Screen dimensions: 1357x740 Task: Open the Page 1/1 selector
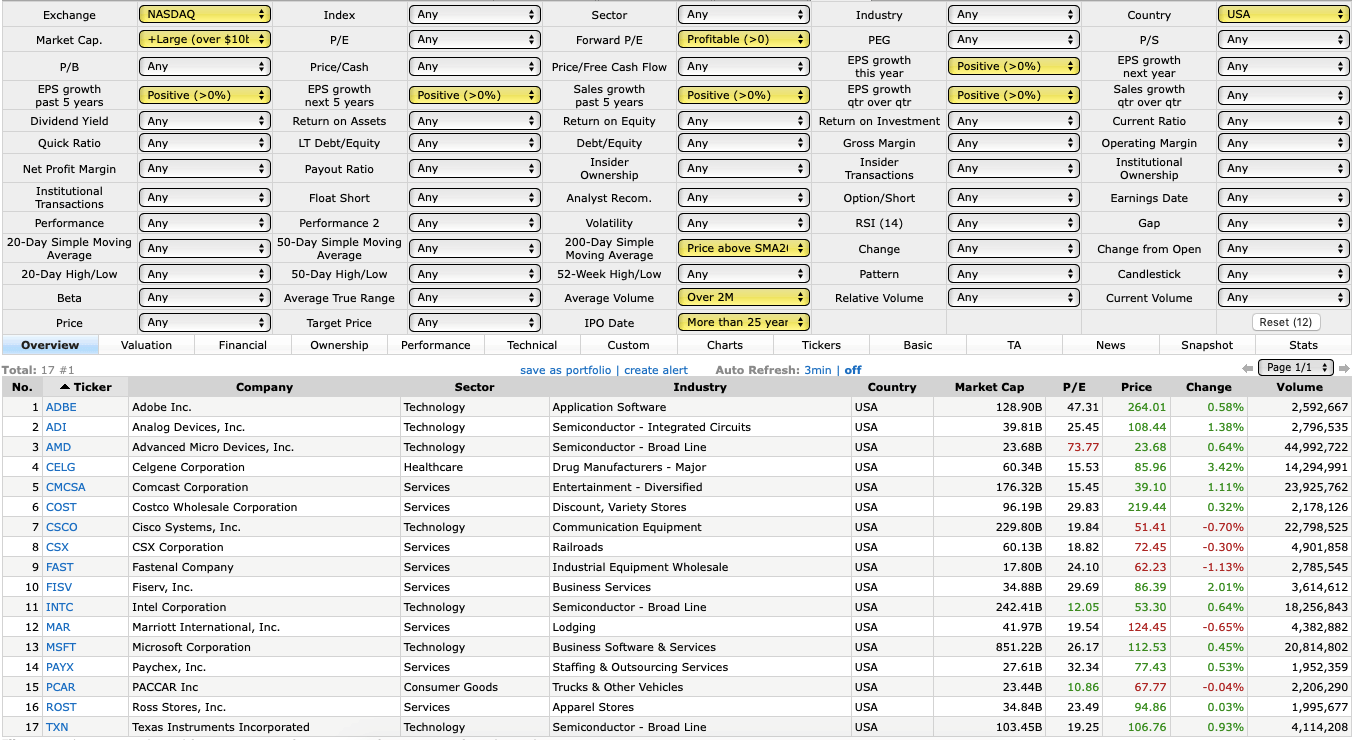coord(1297,368)
